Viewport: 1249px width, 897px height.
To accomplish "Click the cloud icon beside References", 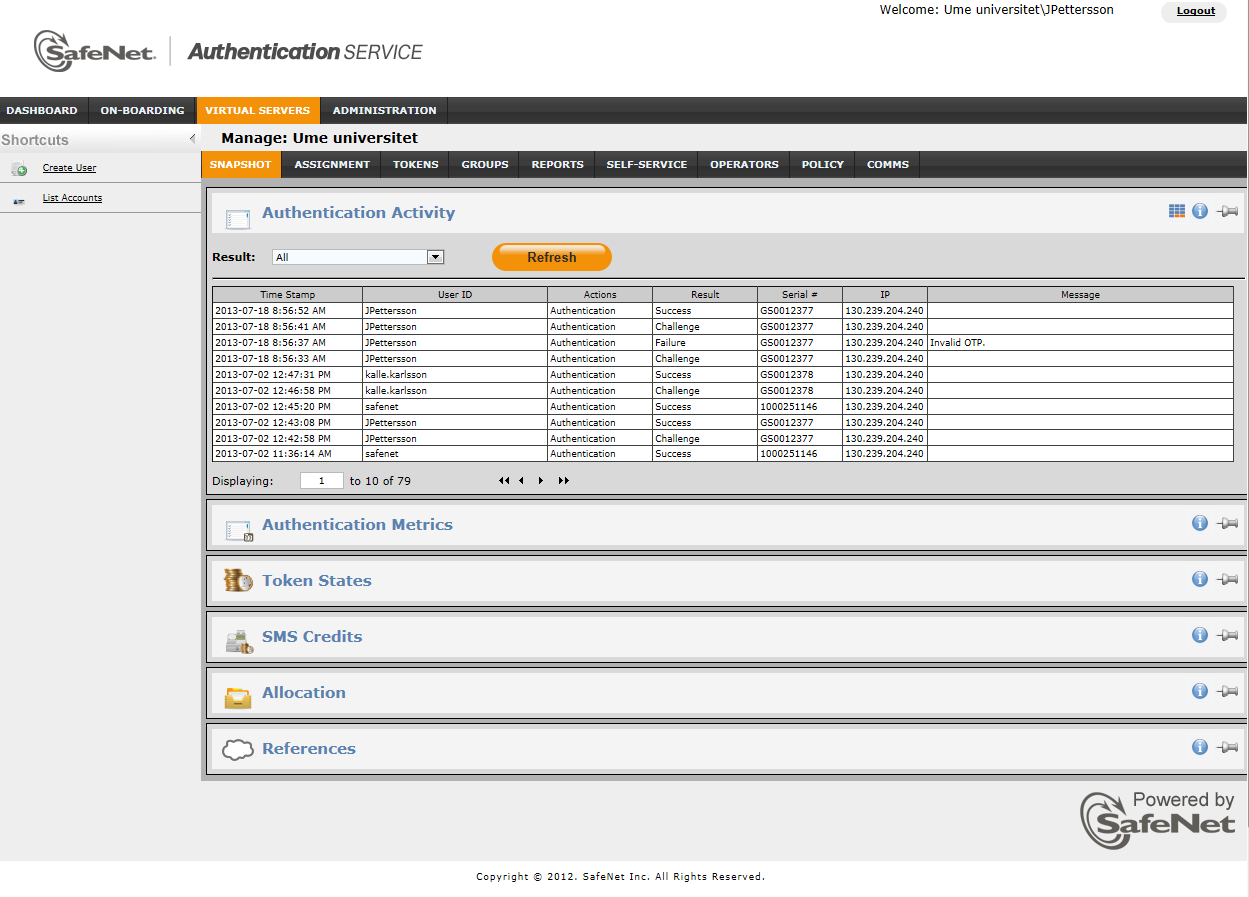I will [x=238, y=750].
